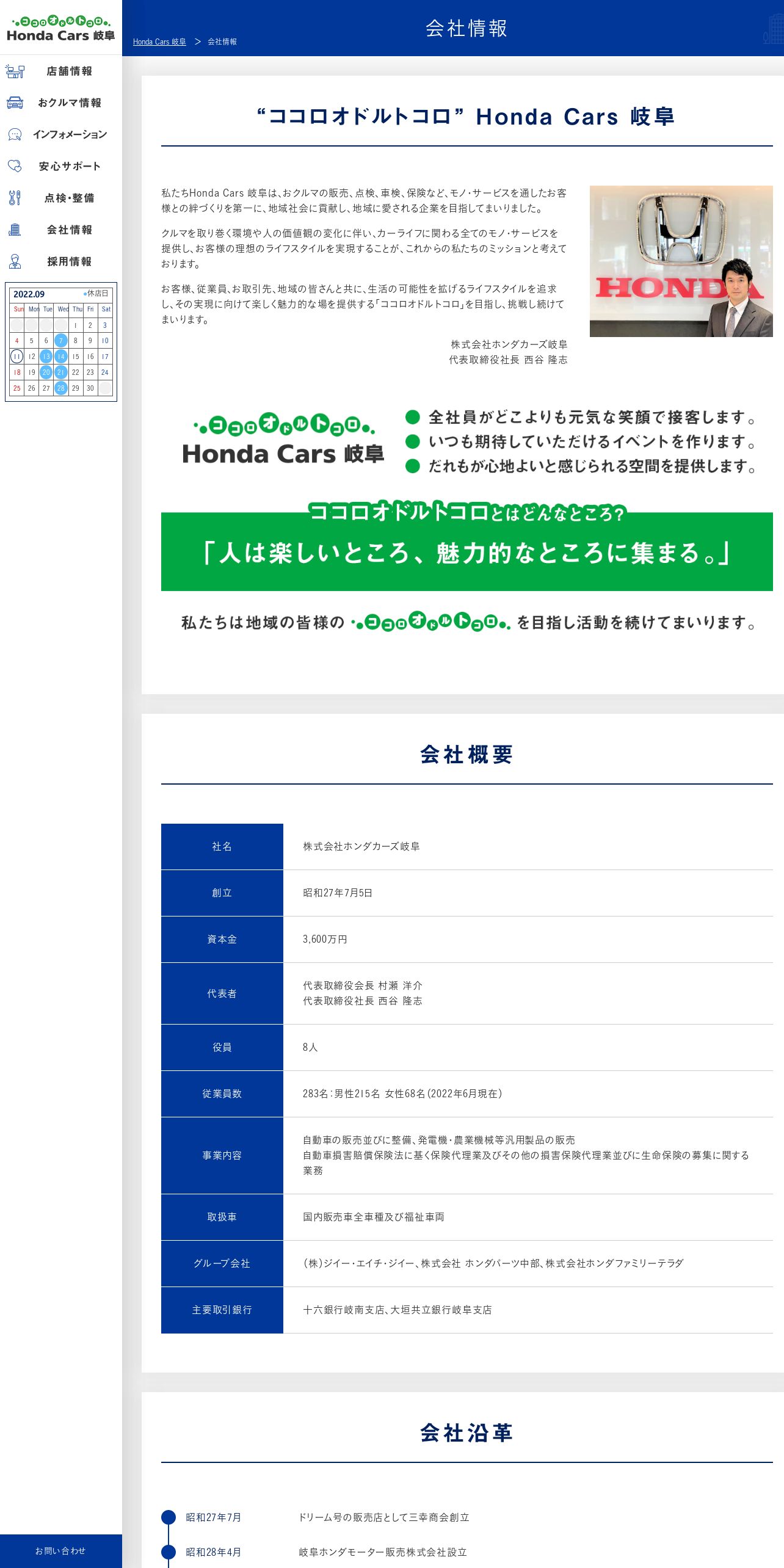Click the green ココロオドルトコロ Honda Cars 岐阜 logo
The width and height of the screenshot is (784, 1568).
(283, 439)
